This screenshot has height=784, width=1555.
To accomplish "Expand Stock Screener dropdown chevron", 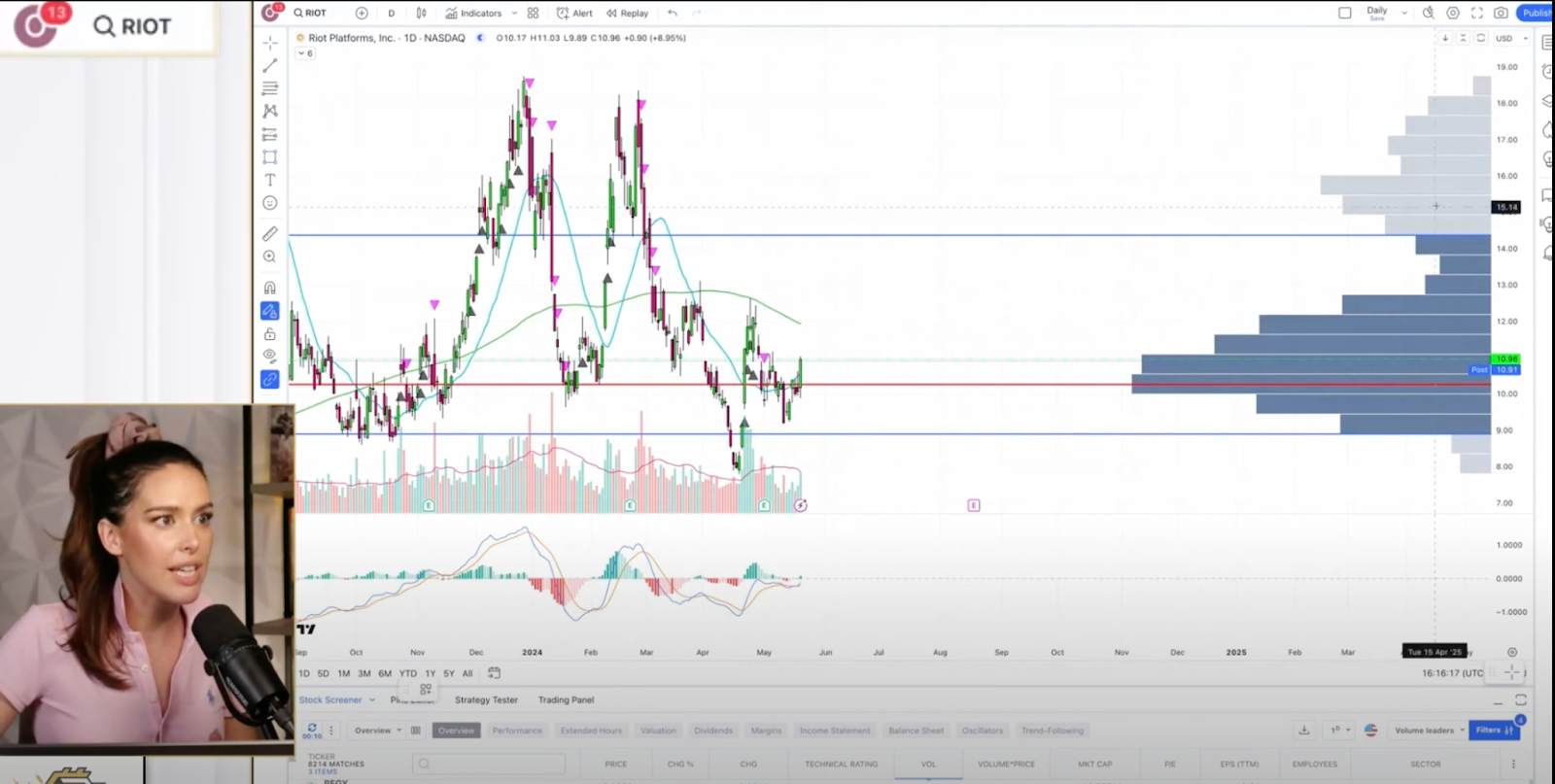I will point(372,699).
